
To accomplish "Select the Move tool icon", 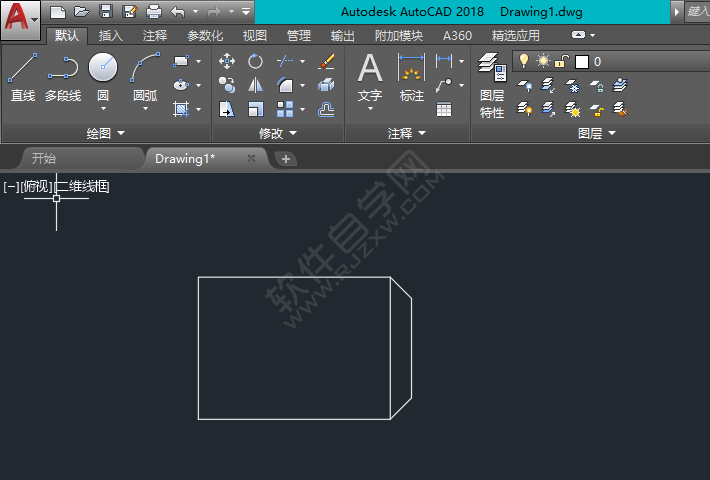I will (227, 61).
